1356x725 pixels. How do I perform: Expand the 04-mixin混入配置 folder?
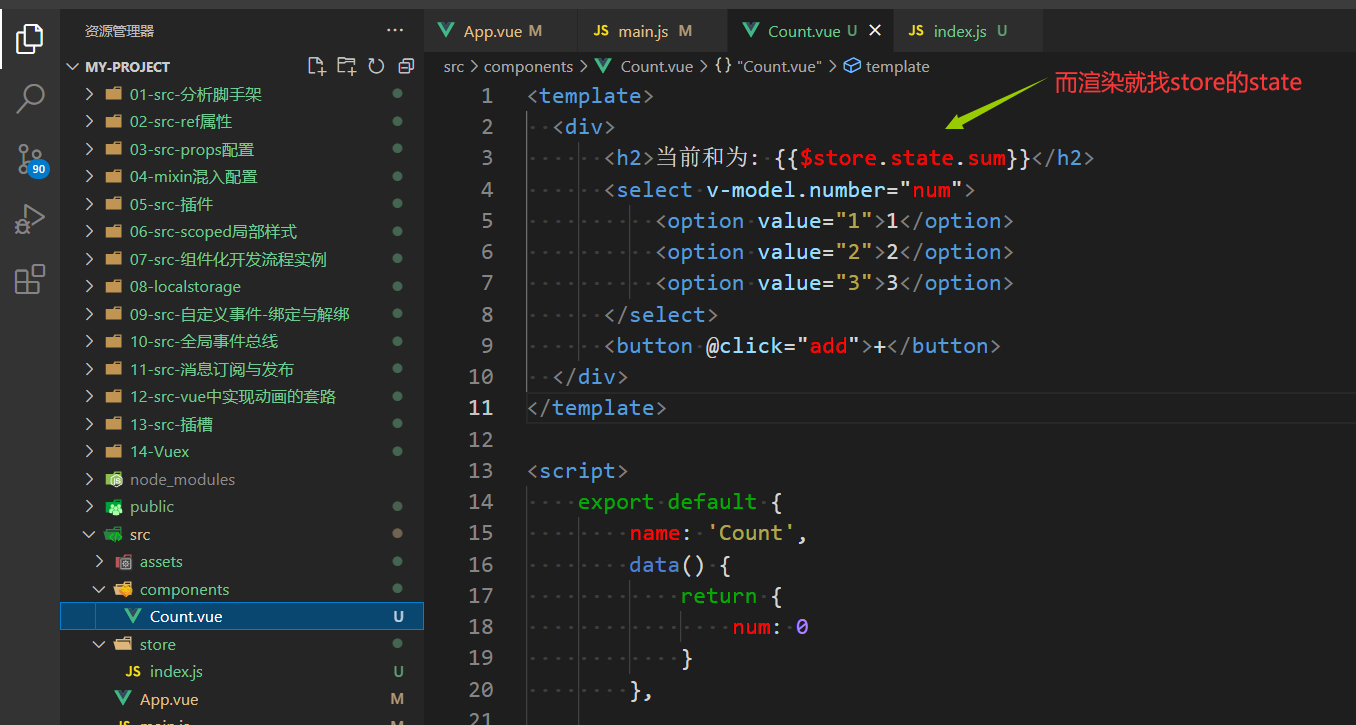click(x=90, y=177)
